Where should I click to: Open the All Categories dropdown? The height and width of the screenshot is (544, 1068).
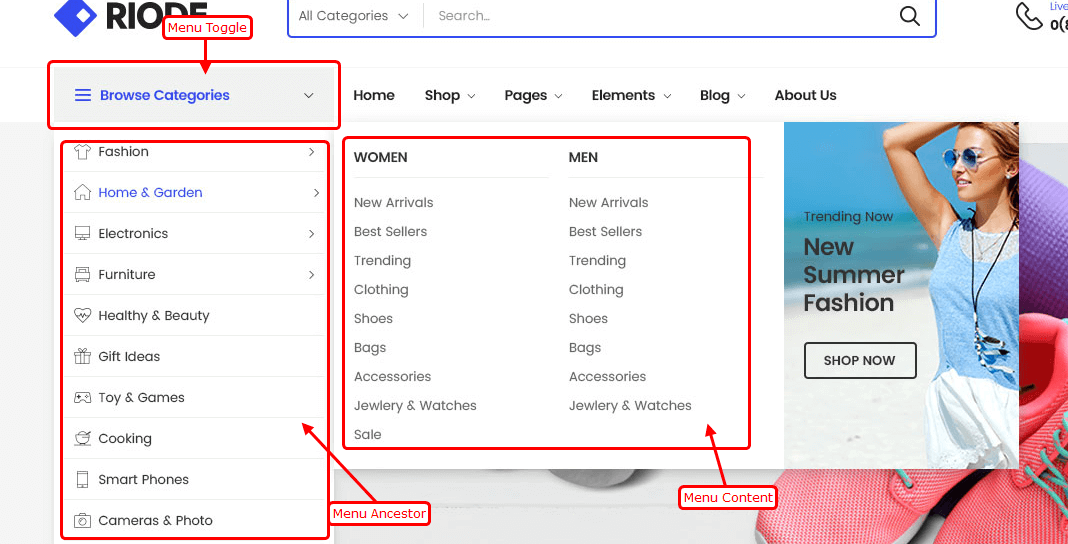click(x=353, y=16)
